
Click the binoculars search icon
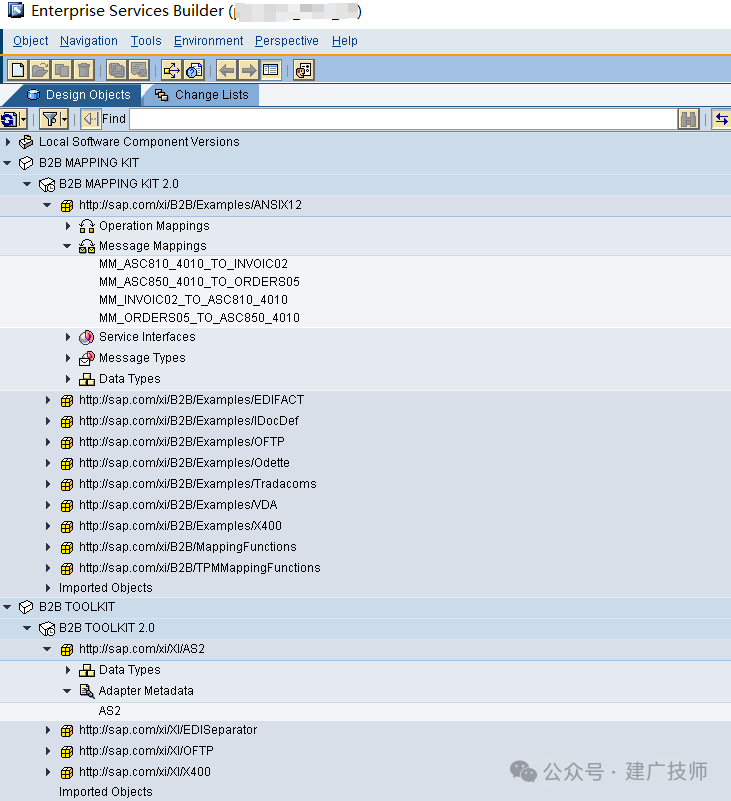coord(688,120)
